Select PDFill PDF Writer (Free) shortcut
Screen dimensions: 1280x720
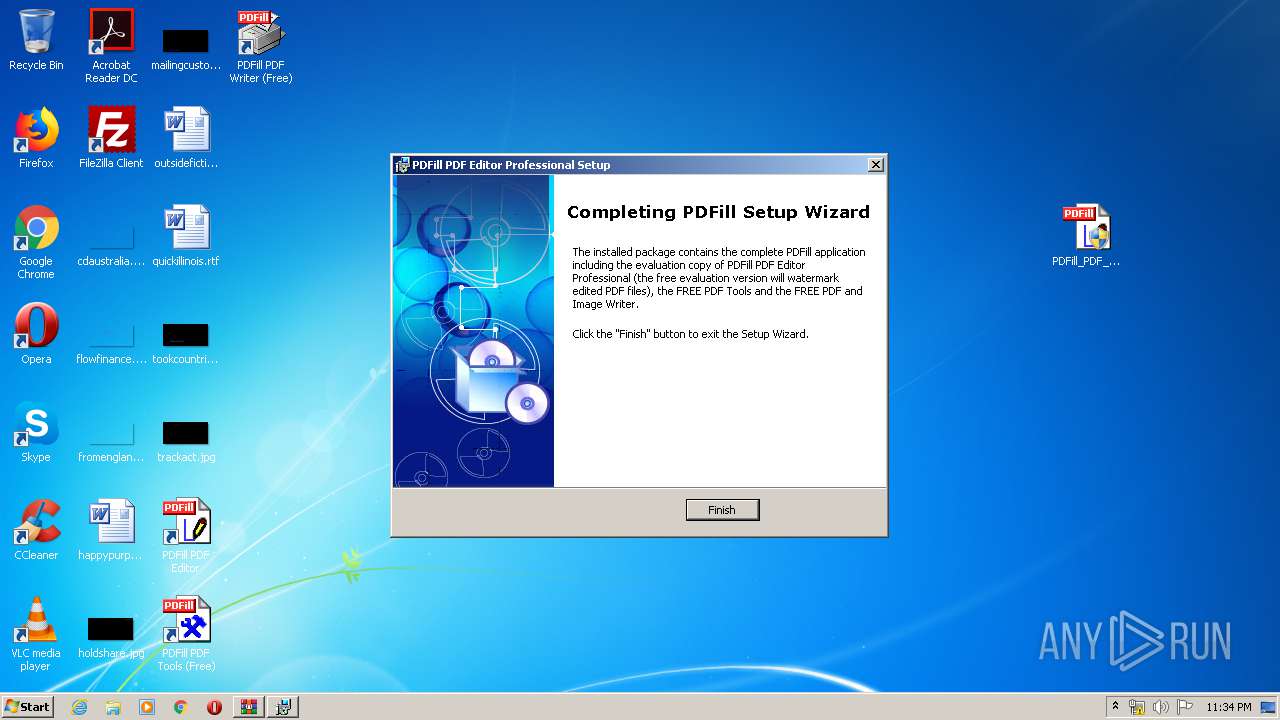tap(261, 46)
